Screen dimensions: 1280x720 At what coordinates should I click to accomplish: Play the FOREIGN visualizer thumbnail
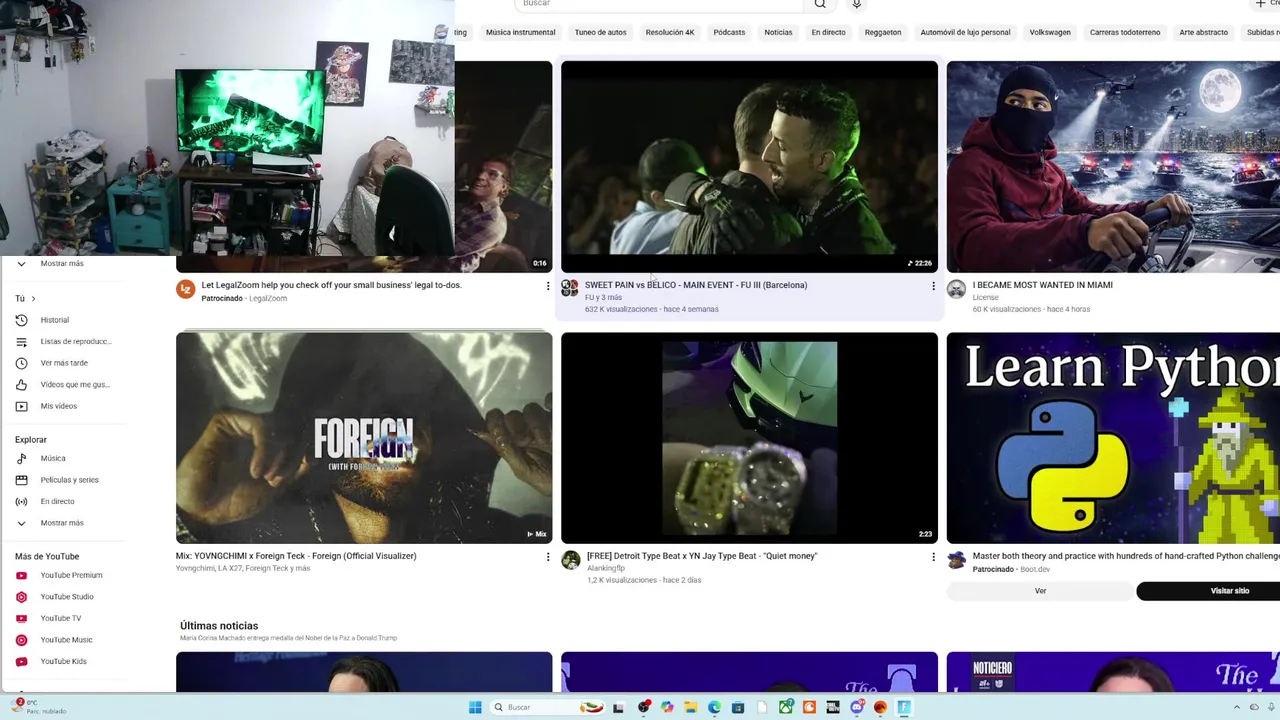[x=364, y=438]
